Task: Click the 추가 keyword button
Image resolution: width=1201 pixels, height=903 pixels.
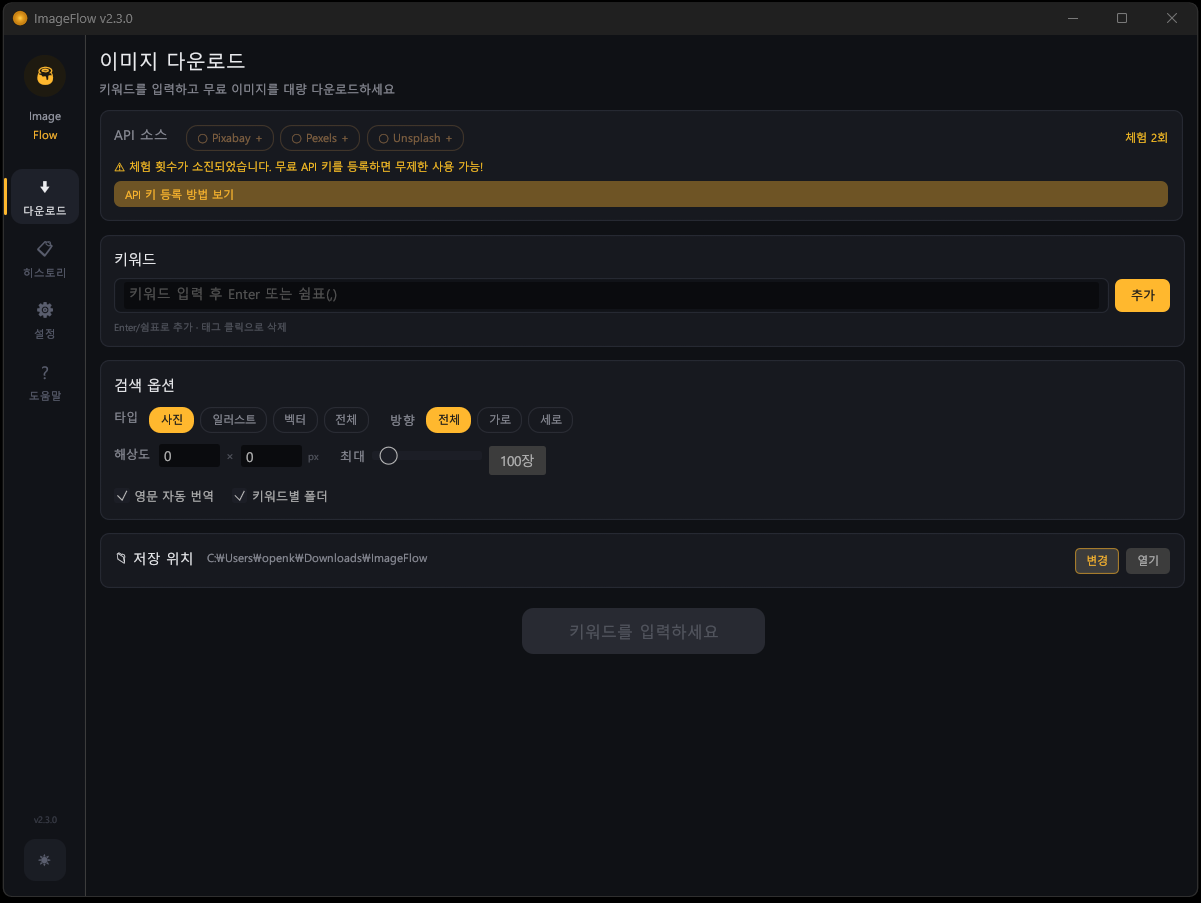Action: (1142, 296)
